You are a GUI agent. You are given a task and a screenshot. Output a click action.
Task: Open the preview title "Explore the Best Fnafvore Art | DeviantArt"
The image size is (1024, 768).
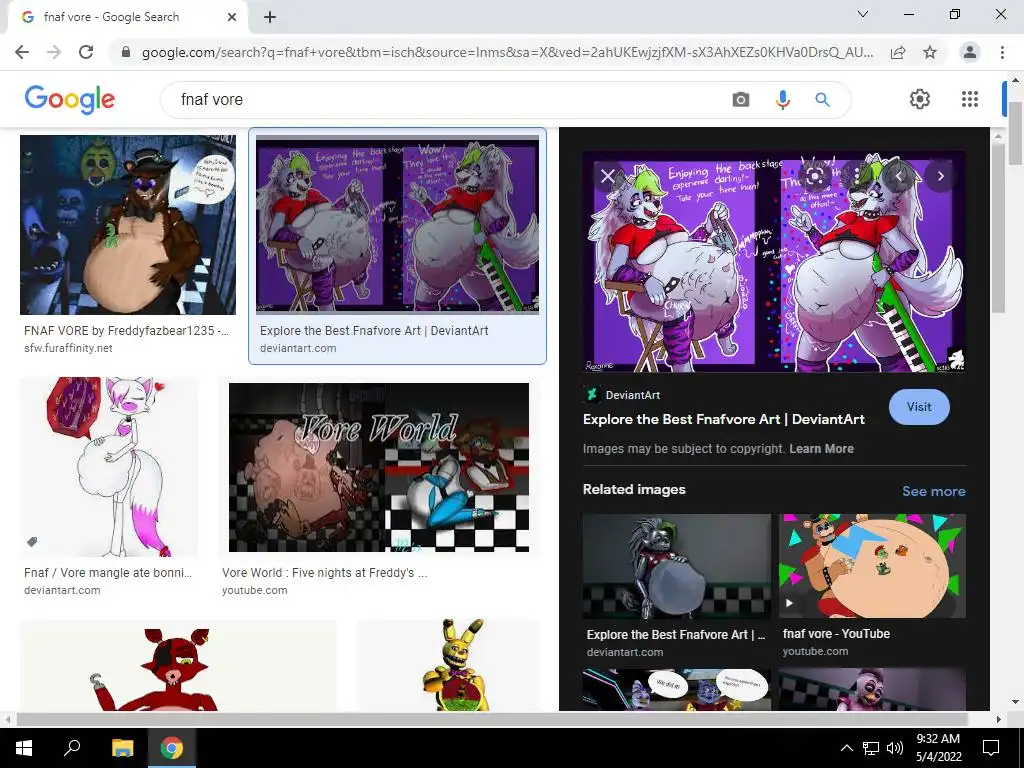tap(724, 419)
